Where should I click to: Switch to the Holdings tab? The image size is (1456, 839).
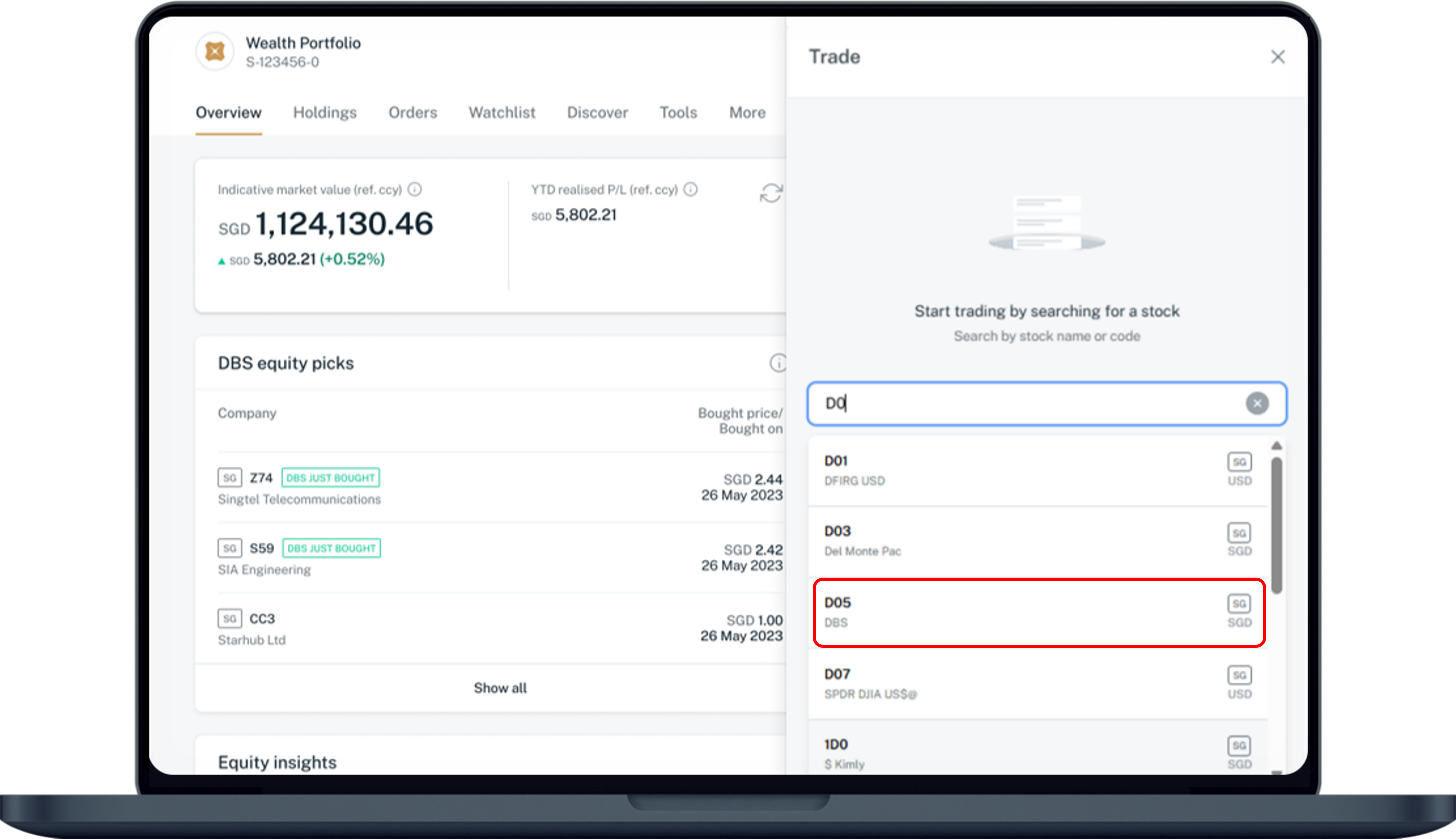pyautogui.click(x=325, y=112)
